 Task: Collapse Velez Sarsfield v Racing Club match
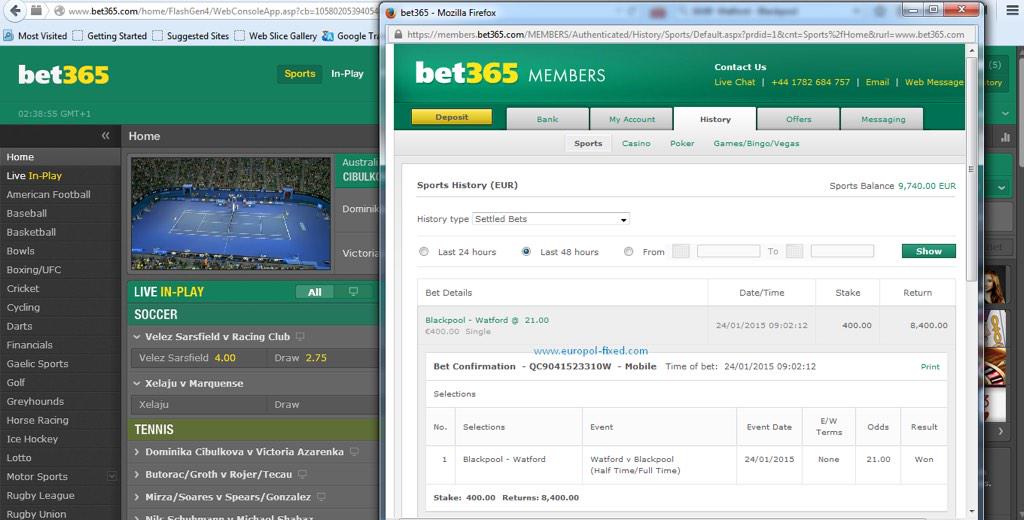click(136, 337)
